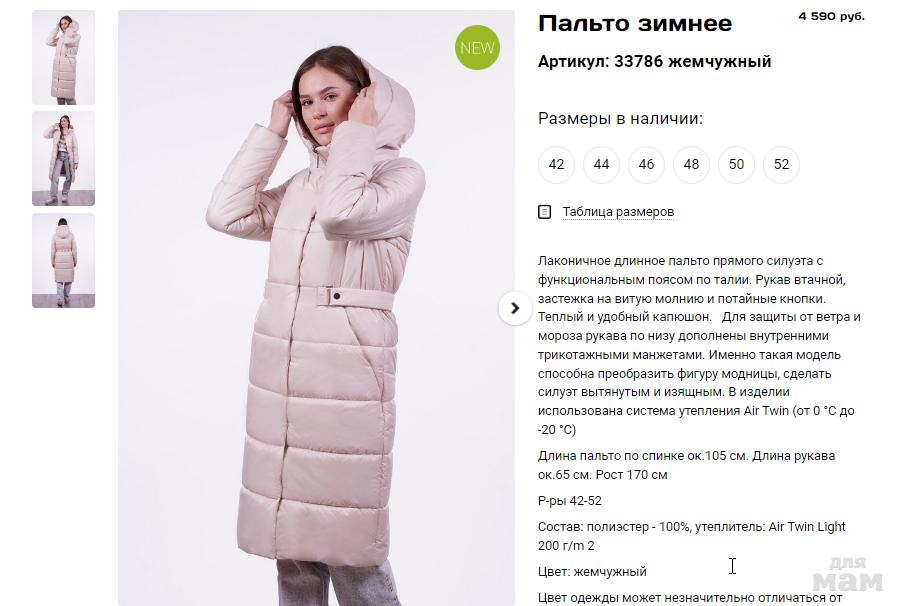Click the 4 590 руб. price

pyautogui.click(x=831, y=17)
